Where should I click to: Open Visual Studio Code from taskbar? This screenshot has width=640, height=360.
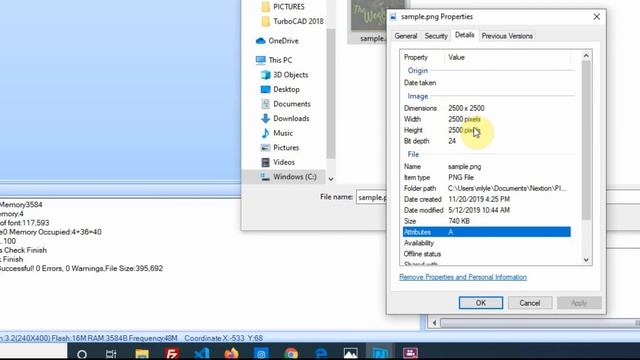click(x=202, y=353)
